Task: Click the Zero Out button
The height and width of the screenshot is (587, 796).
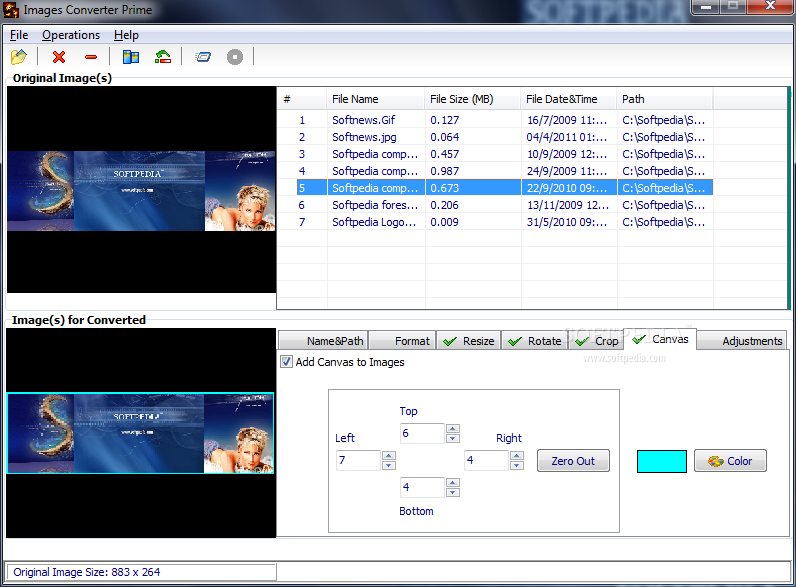Action: [x=573, y=461]
